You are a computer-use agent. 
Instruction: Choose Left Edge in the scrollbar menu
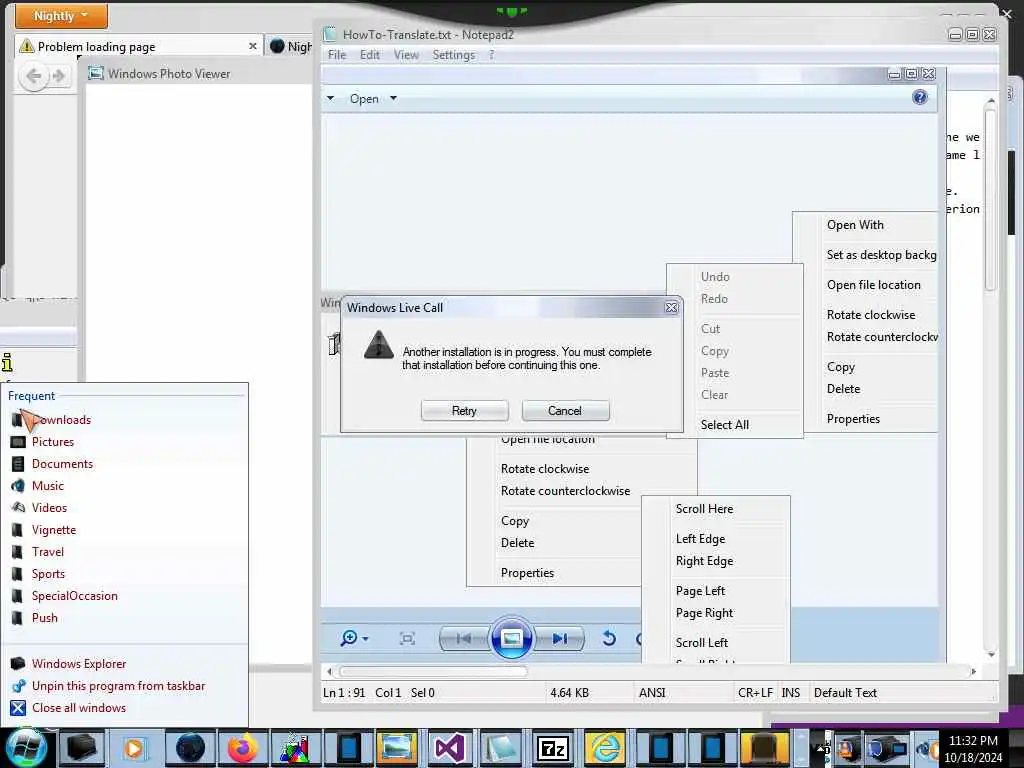(700, 539)
